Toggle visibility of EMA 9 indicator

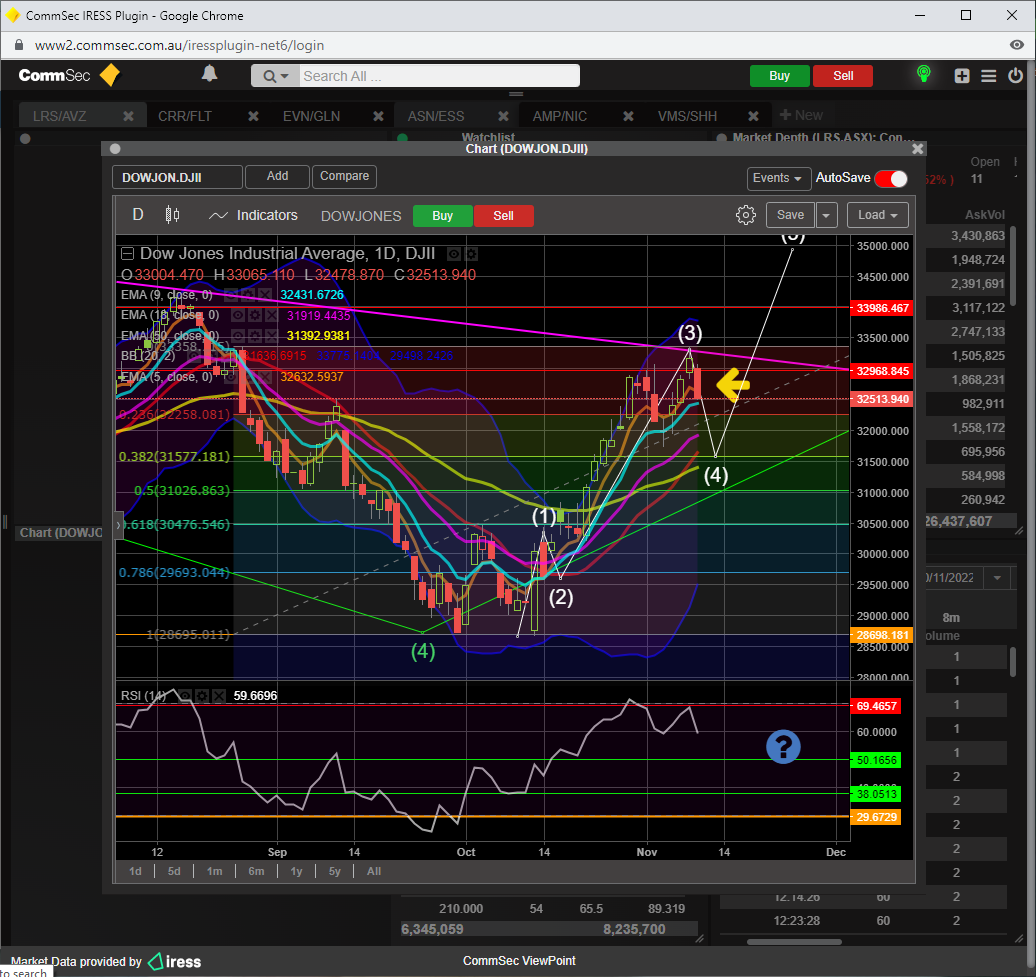pyautogui.click(x=230, y=295)
